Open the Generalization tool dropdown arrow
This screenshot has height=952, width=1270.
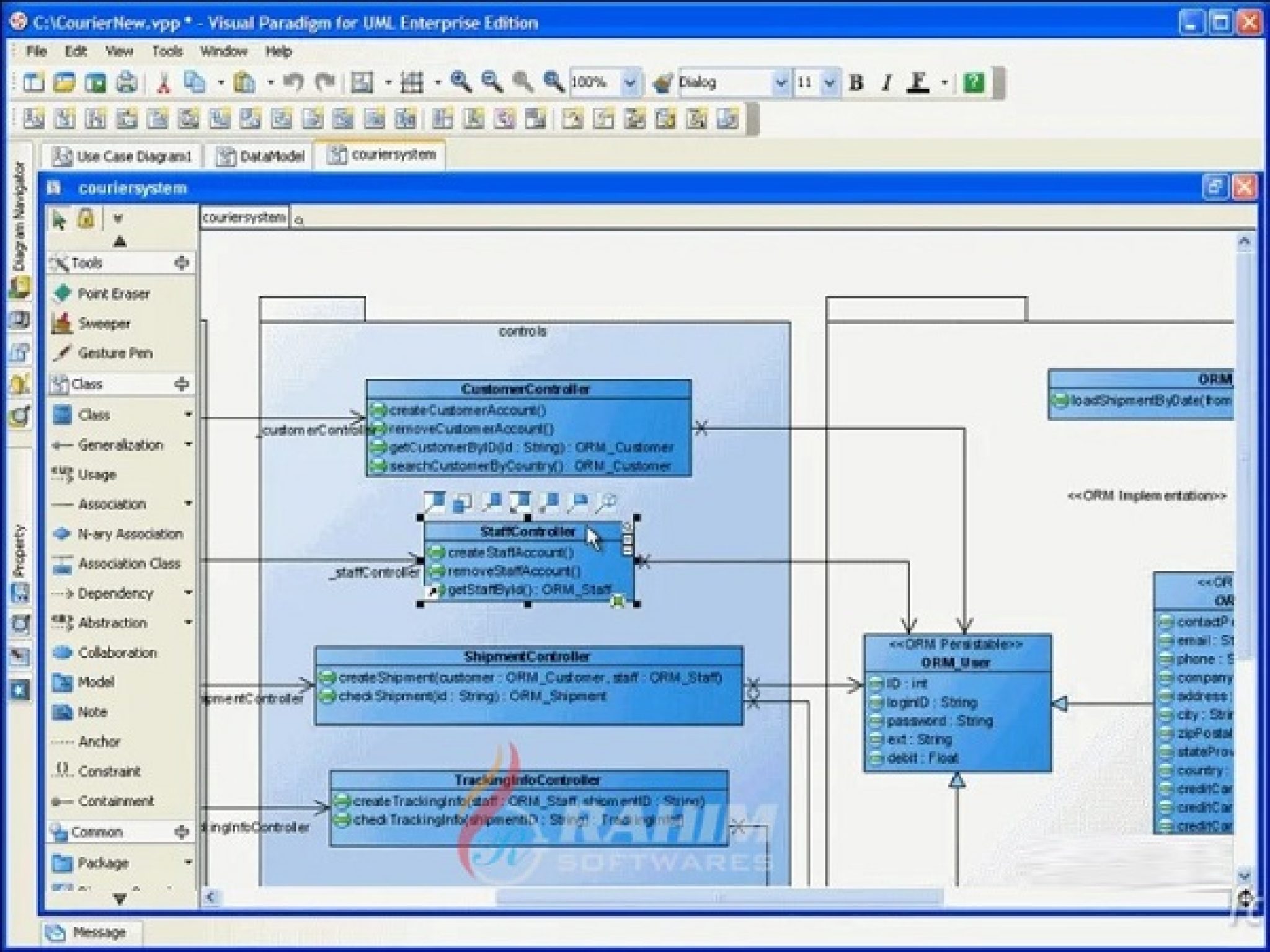pos(187,444)
